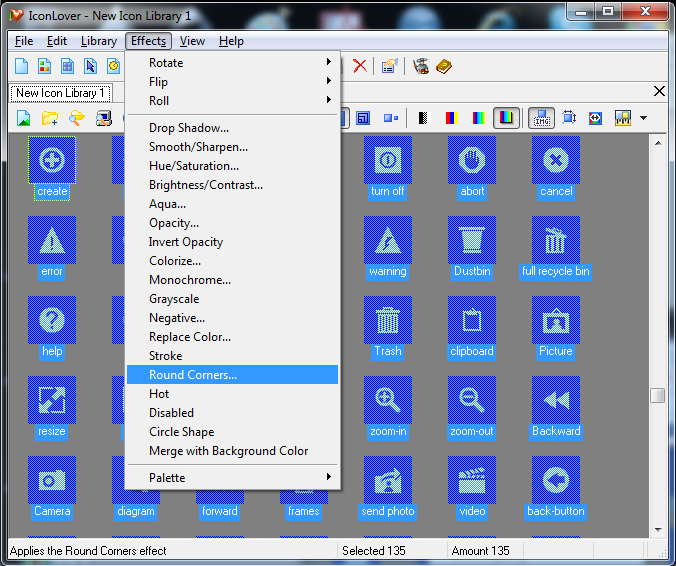Viewport: 676px width, 566px height.
Task: Toggle the true color with shadow filter
Action: (x=506, y=118)
